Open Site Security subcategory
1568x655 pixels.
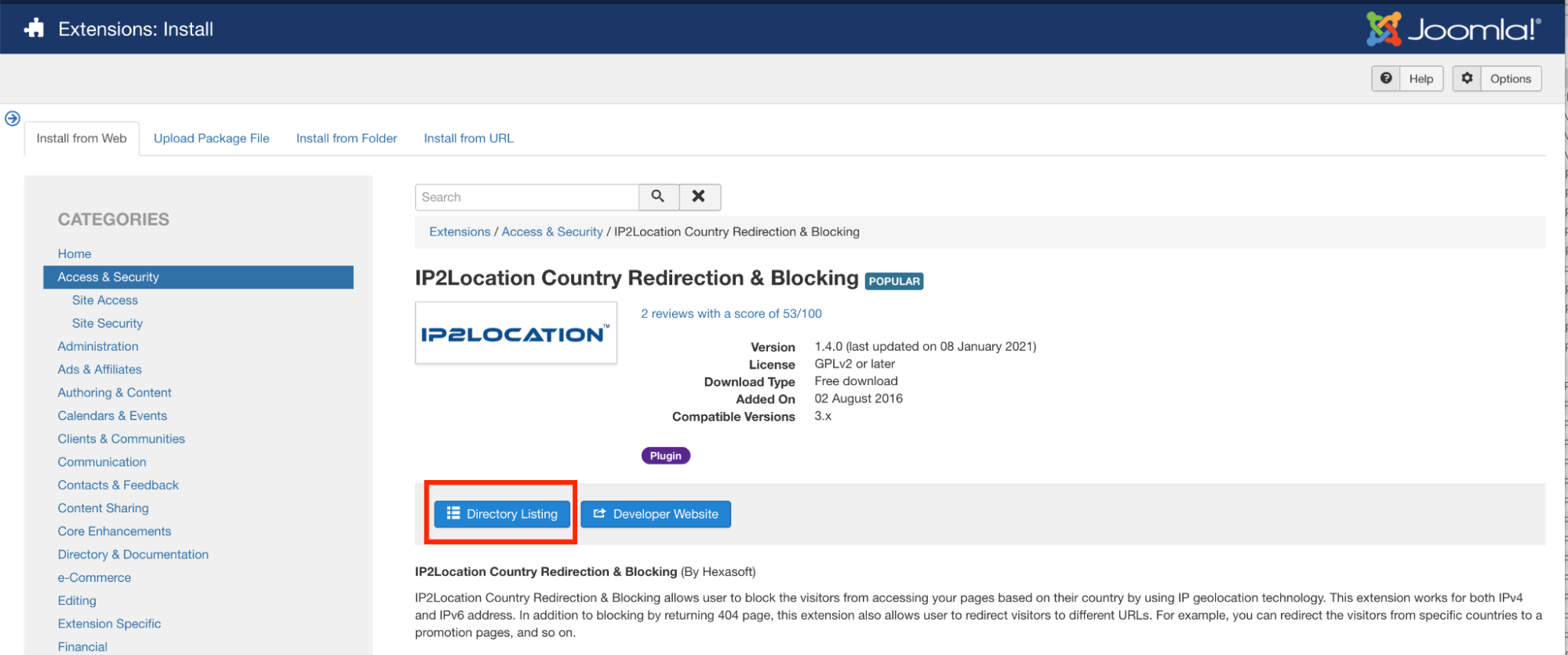point(107,323)
